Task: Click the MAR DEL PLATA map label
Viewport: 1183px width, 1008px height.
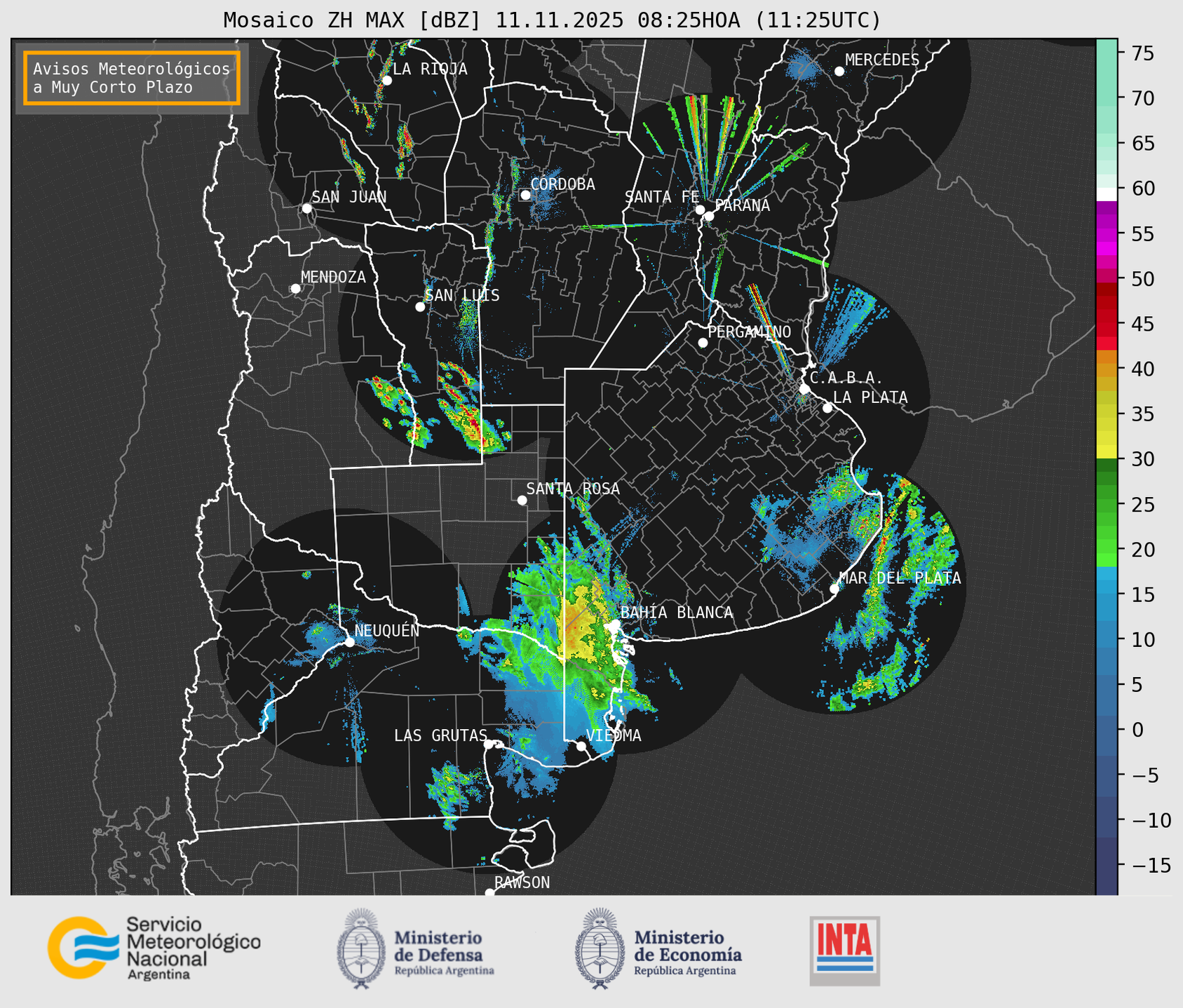Action: (900, 578)
